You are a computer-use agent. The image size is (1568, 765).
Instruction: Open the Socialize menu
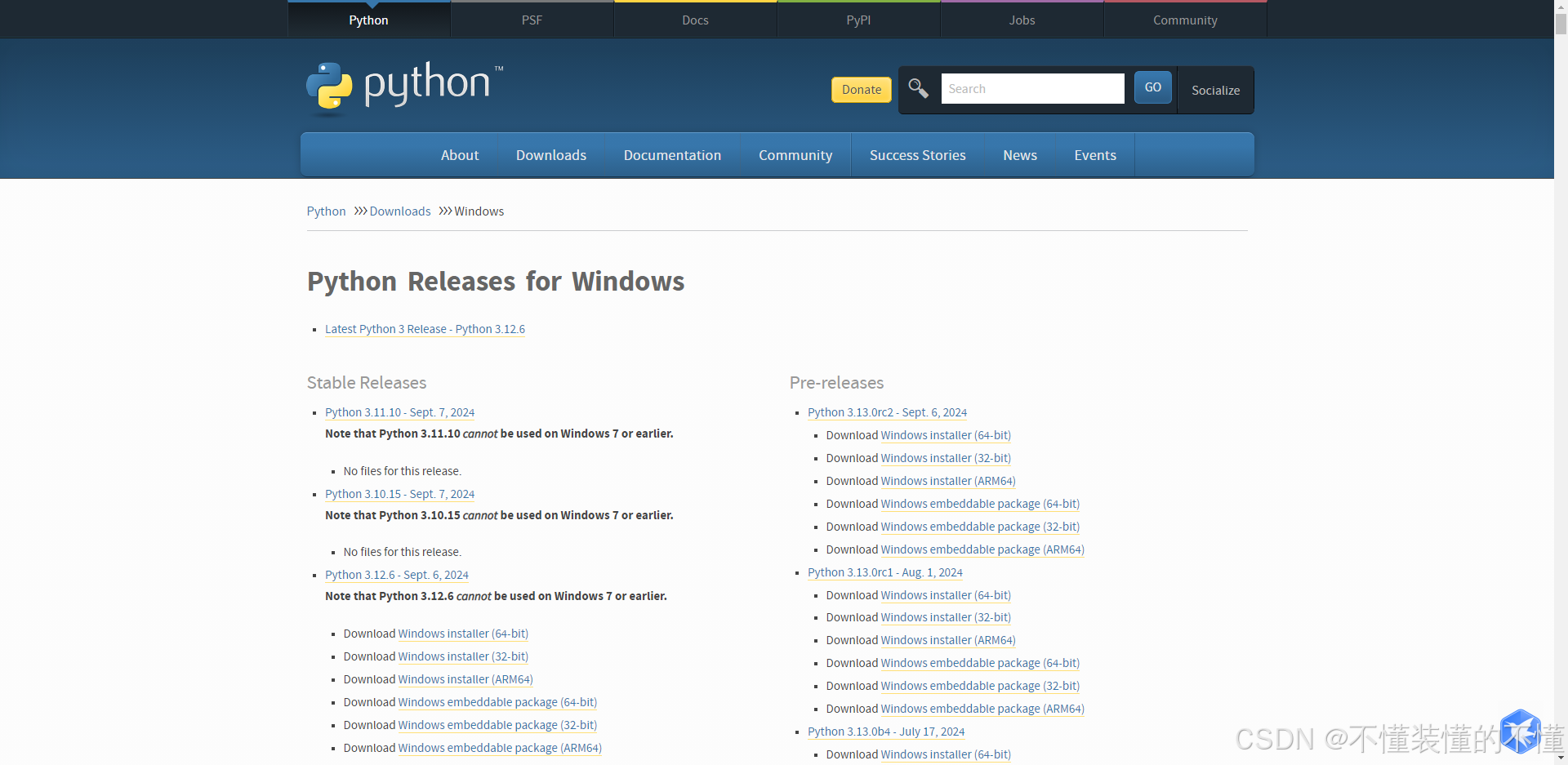[x=1215, y=90]
